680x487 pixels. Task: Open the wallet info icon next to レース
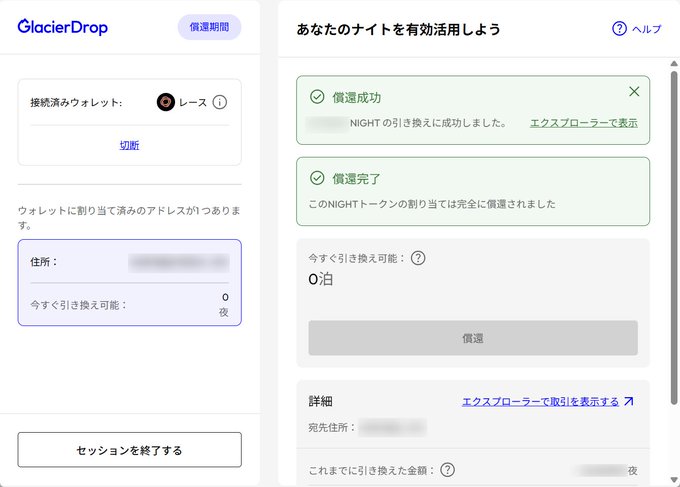(219, 102)
